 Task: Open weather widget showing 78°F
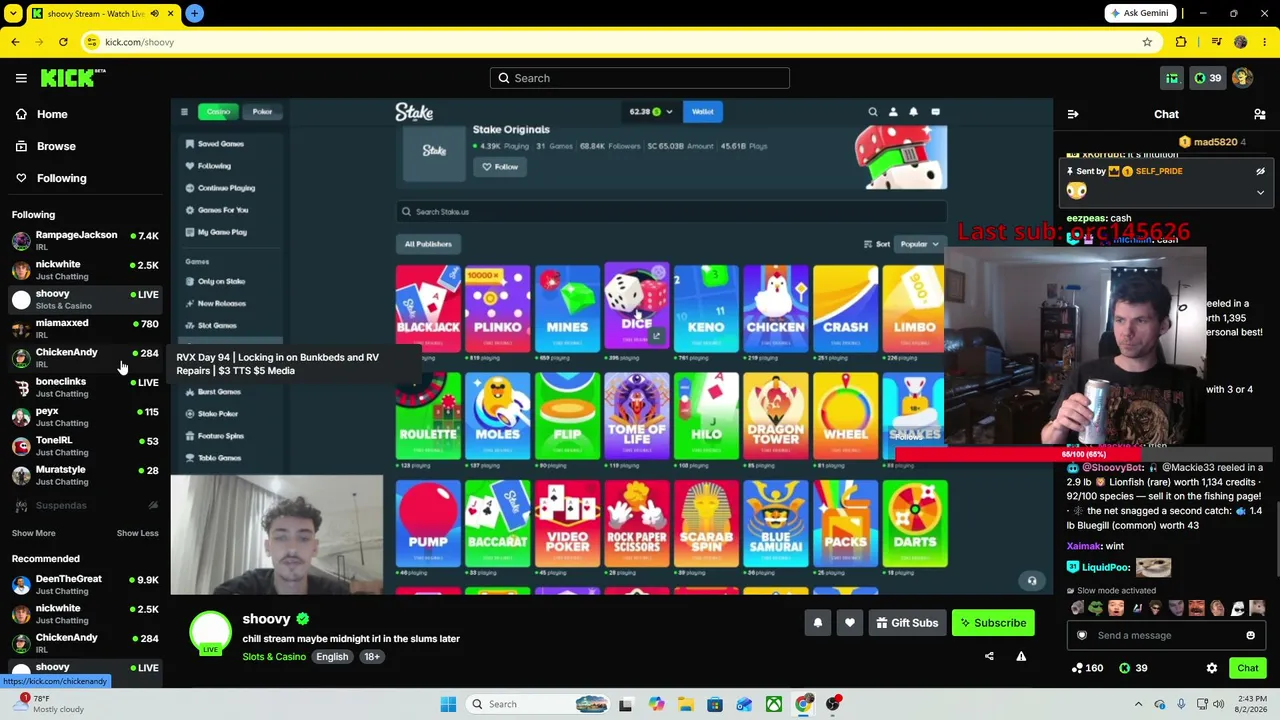coord(46,704)
